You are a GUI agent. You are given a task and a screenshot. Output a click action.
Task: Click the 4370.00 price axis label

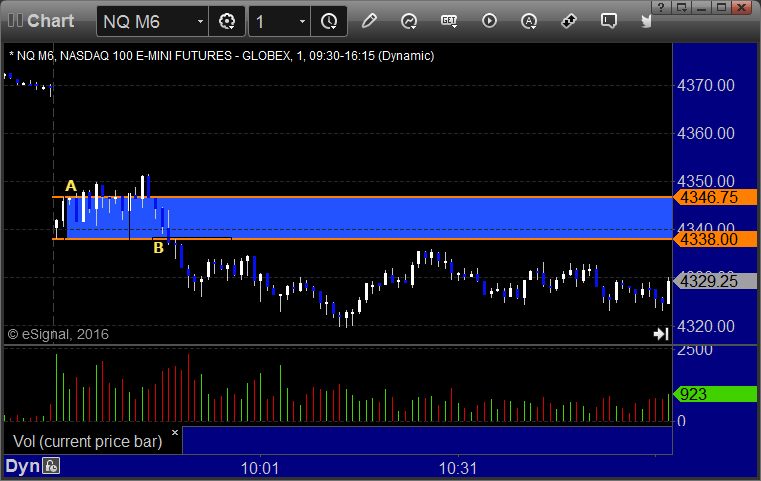[x=706, y=85]
